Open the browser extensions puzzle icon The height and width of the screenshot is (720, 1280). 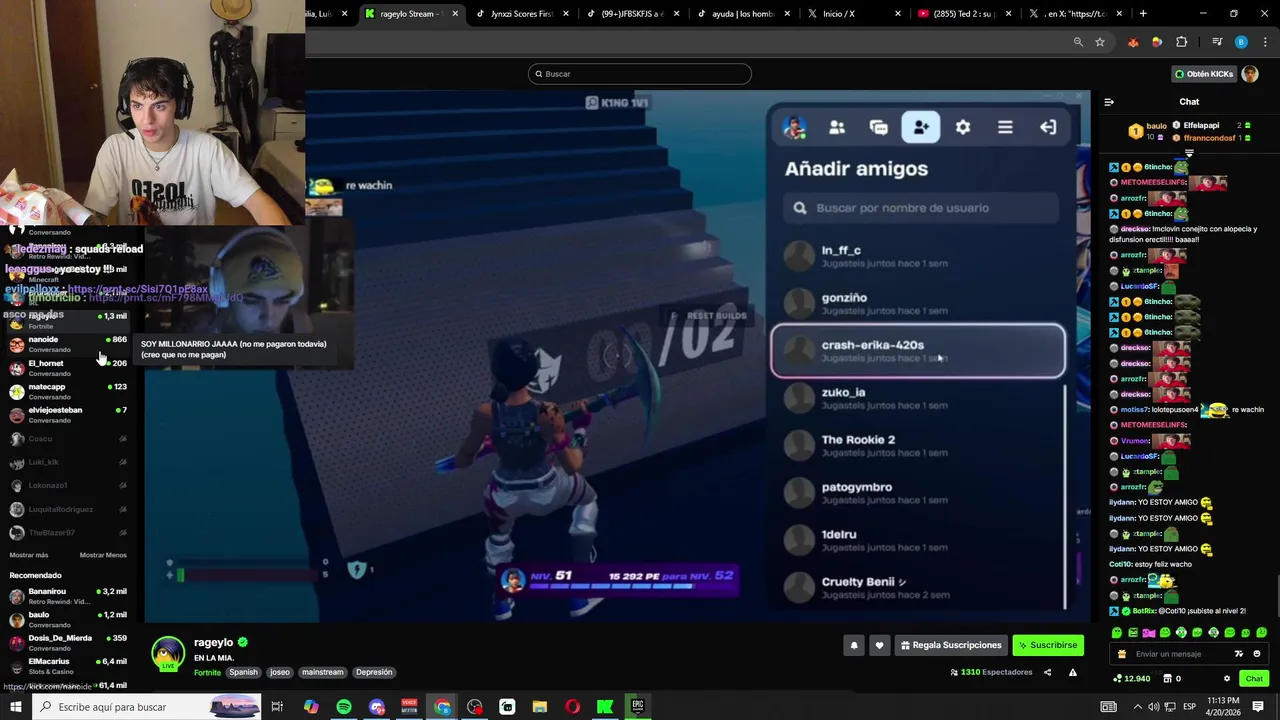(1182, 42)
